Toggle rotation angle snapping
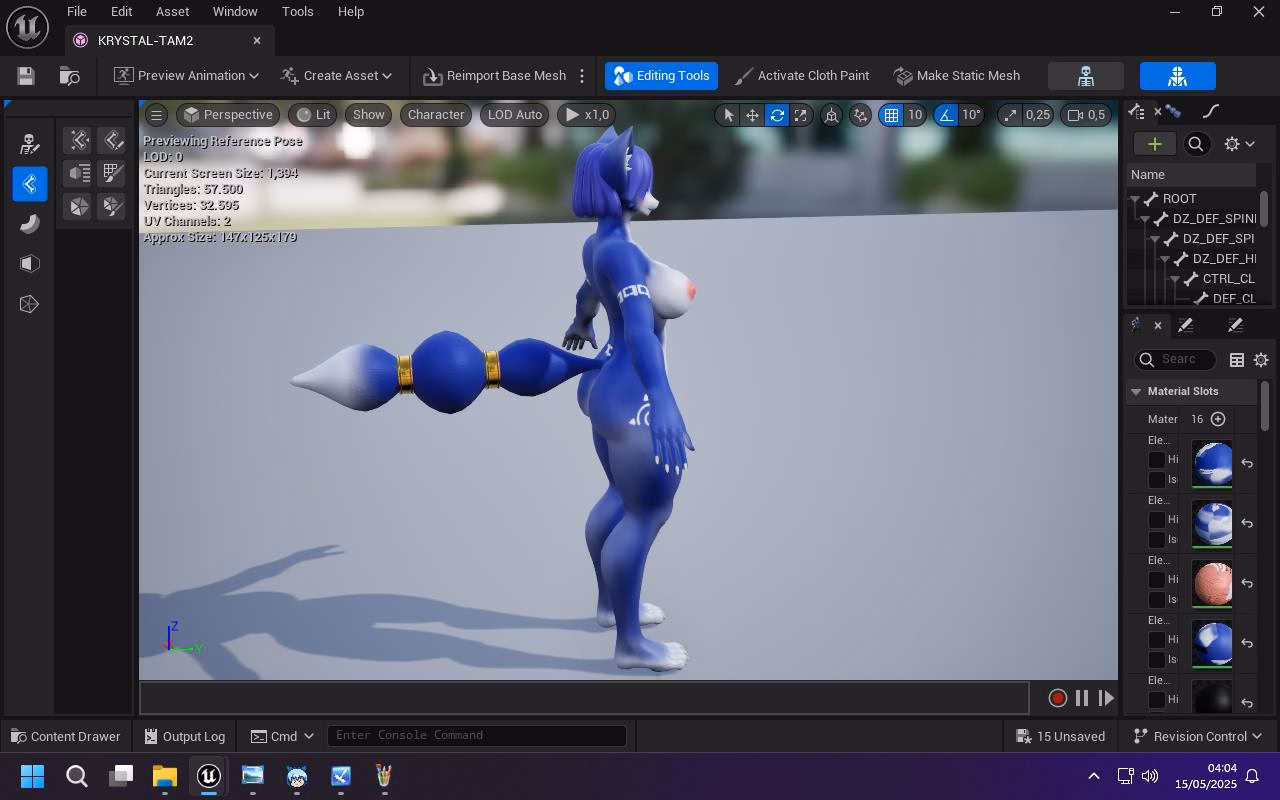 pos(946,115)
